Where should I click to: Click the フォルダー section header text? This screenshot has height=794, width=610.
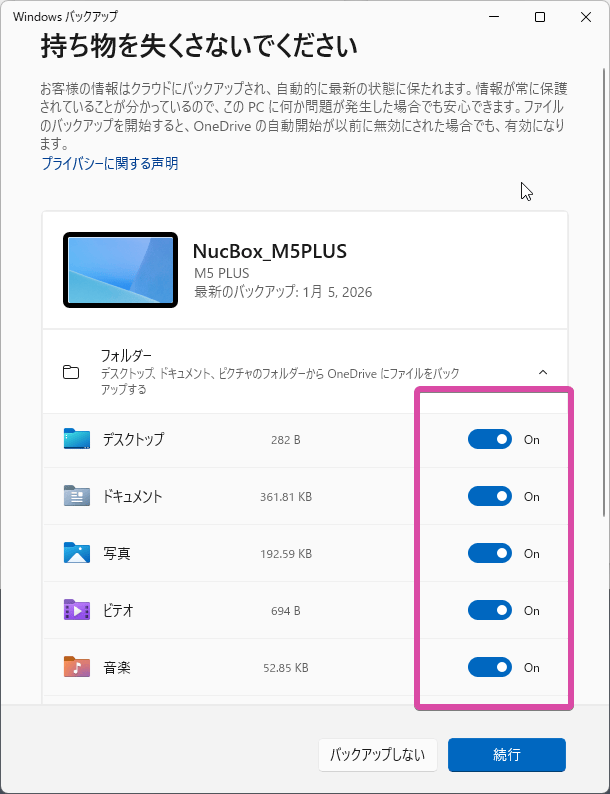click(x=127, y=355)
